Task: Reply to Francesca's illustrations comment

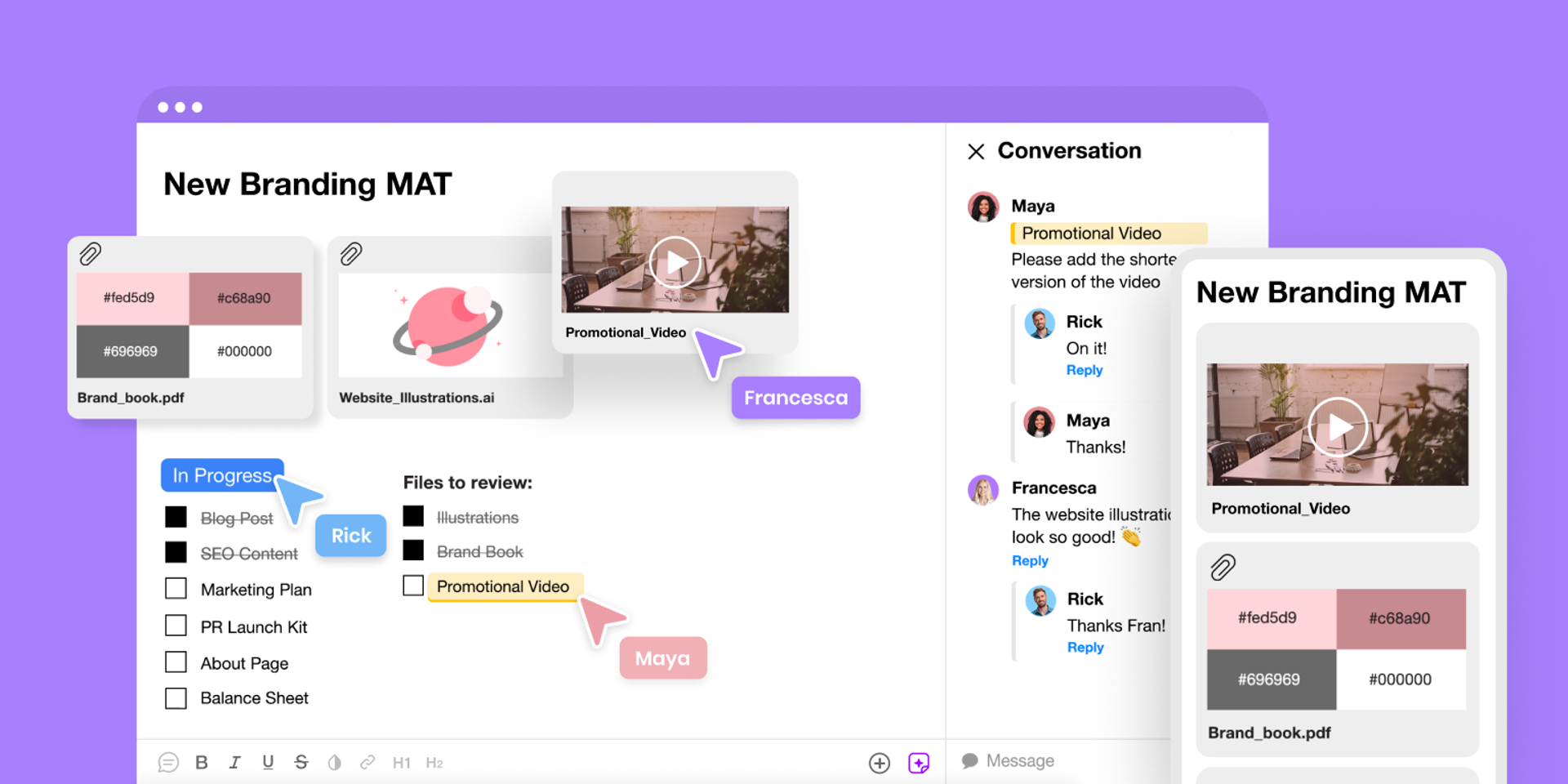Action: [x=1030, y=560]
